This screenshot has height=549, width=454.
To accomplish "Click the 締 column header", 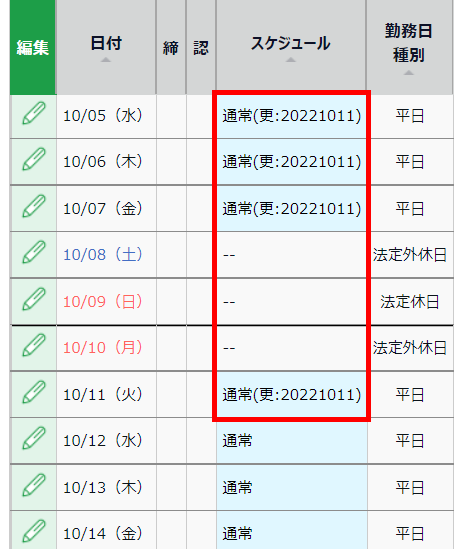I will pyautogui.click(x=171, y=47).
